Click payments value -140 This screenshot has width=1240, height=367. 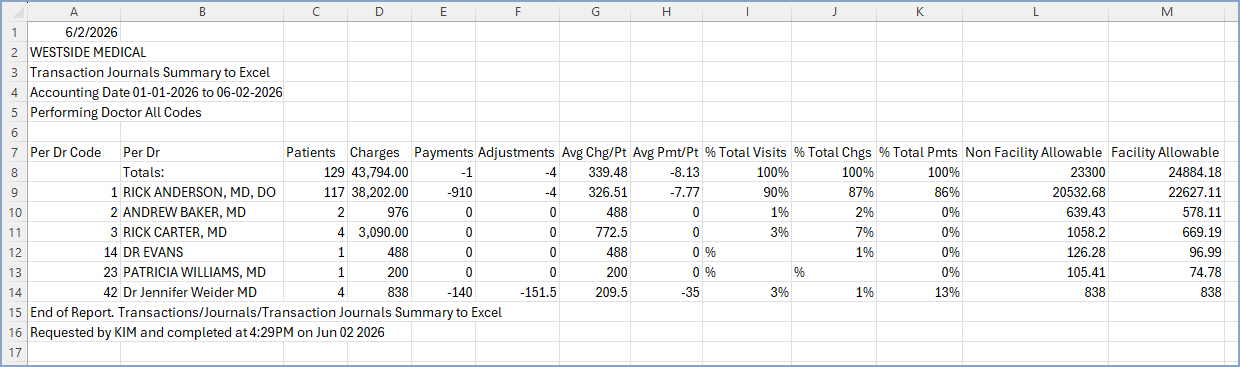tap(443, 292)
